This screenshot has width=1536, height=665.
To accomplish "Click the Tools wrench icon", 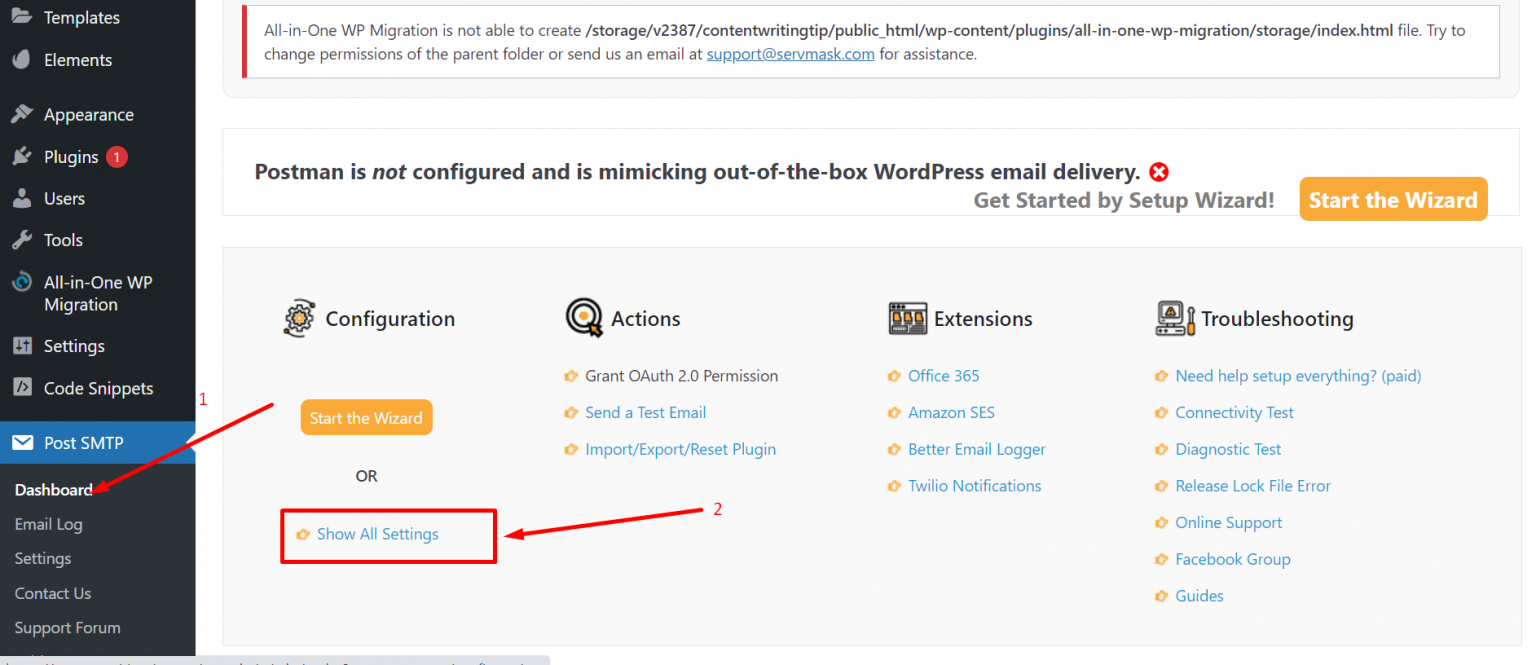I will [x=22, y=239].
